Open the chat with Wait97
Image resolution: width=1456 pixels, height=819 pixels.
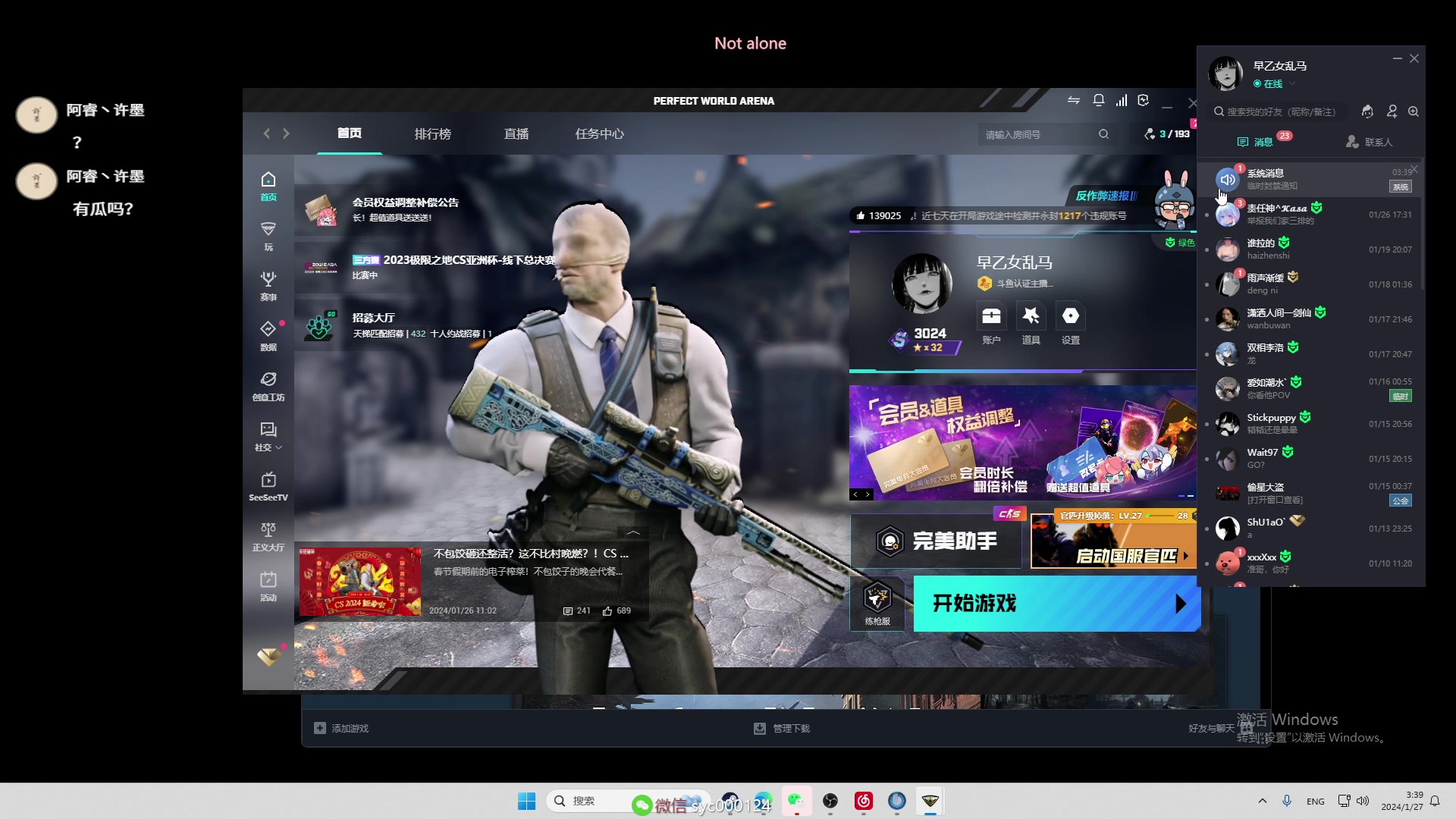[x=1310, y=458]
